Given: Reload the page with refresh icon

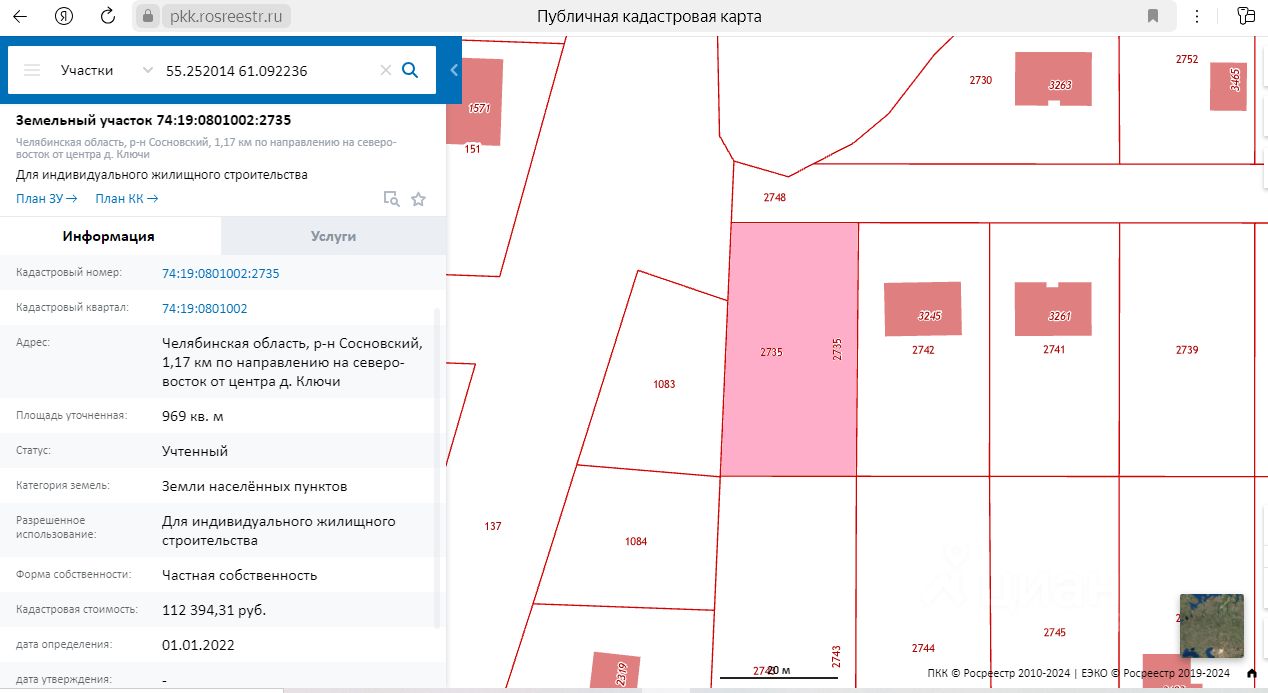Looking at the screenshot, I should (108, 16).
